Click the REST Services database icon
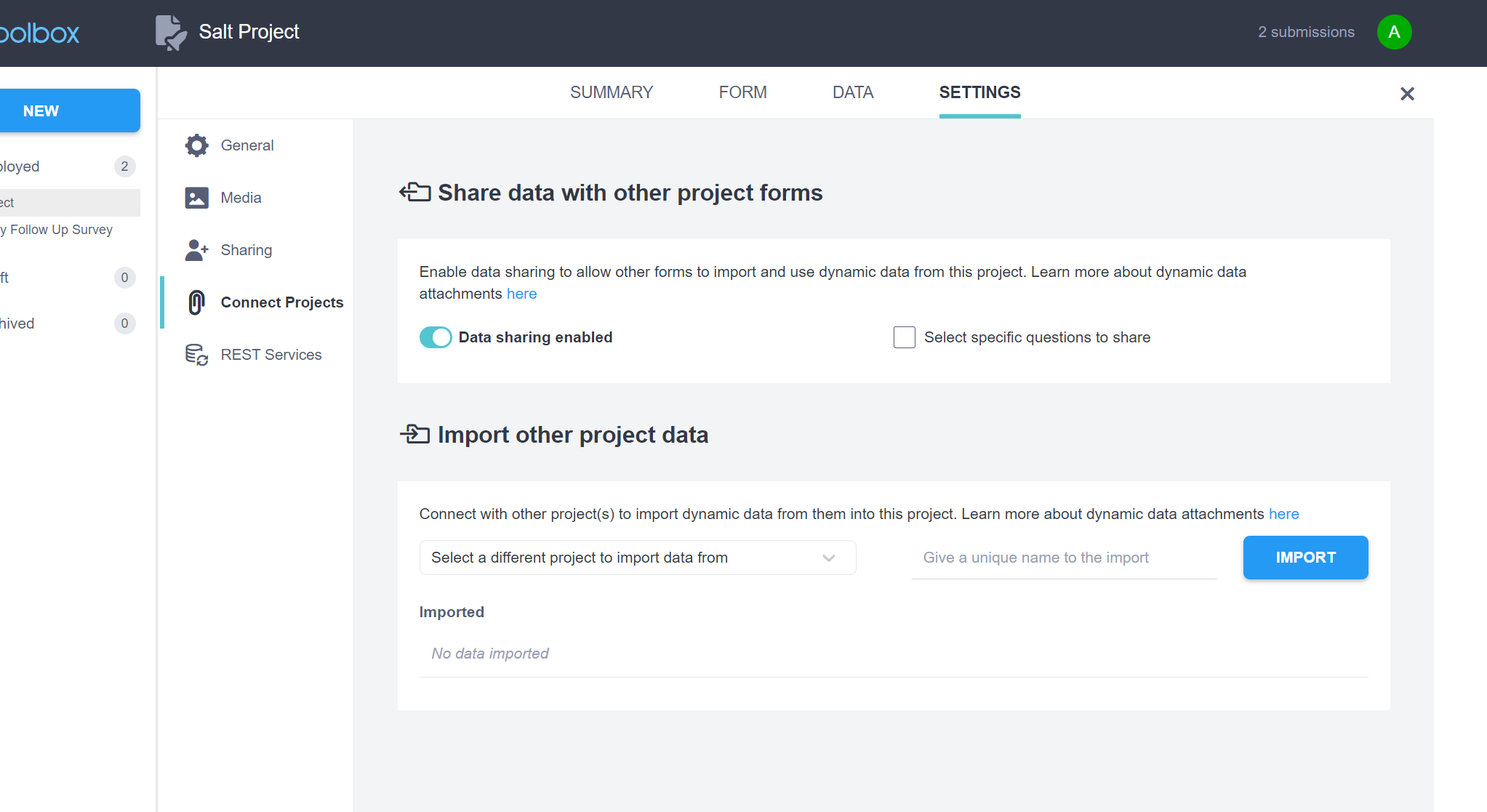The width and height of the screenshot is (1487, 812). click(x=196, y=355)
